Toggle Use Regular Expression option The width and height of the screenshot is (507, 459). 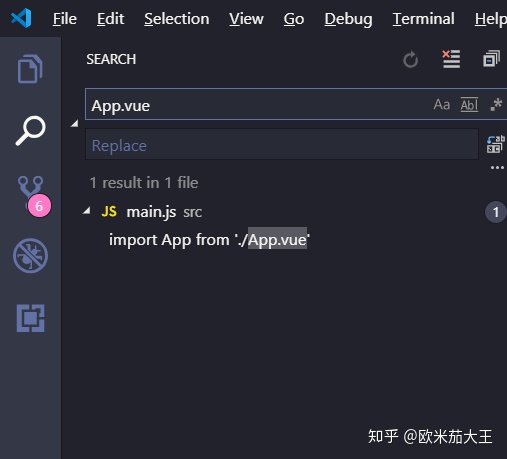point(496,104)
